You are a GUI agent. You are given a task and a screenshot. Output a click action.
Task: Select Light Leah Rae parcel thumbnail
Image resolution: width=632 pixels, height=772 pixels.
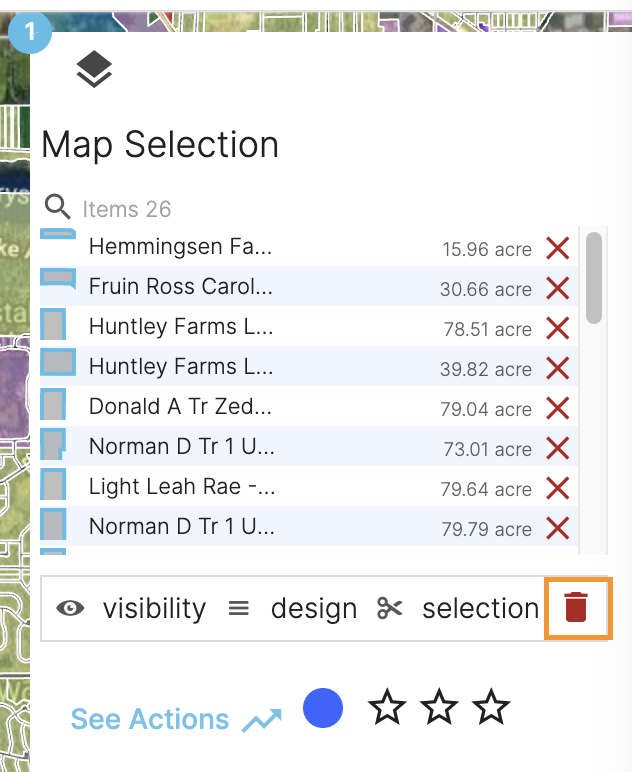tap(53, 484)
